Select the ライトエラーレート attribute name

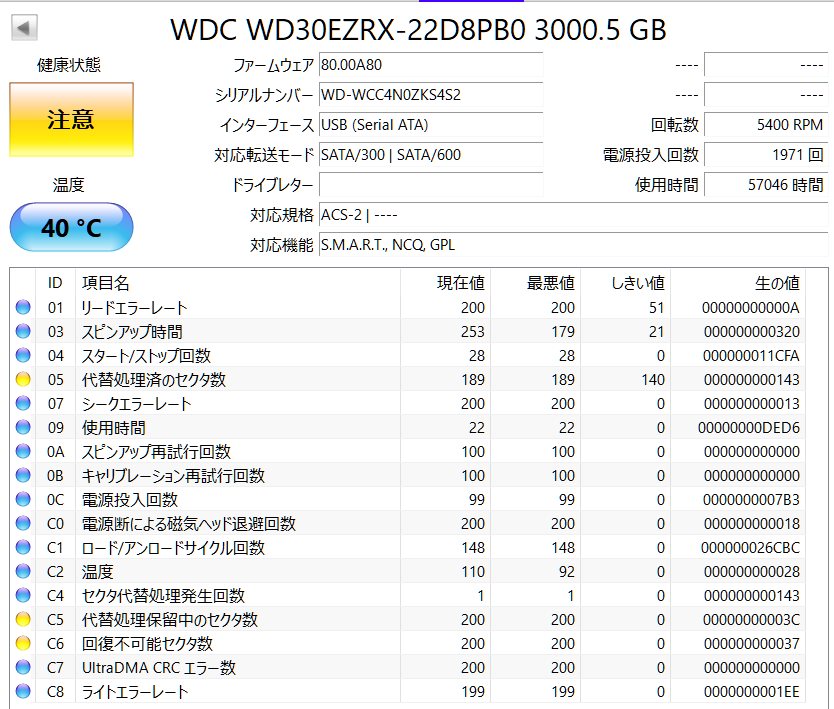pos(135,692)
